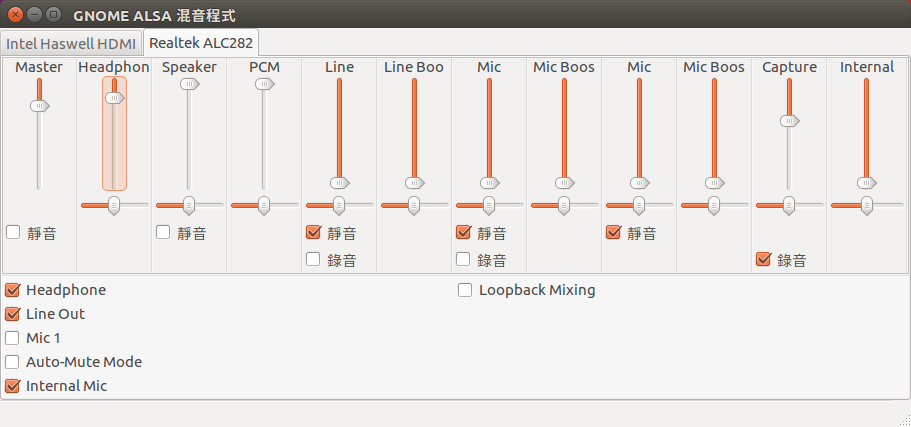Enable Loopback Mixing

point(465,290)
